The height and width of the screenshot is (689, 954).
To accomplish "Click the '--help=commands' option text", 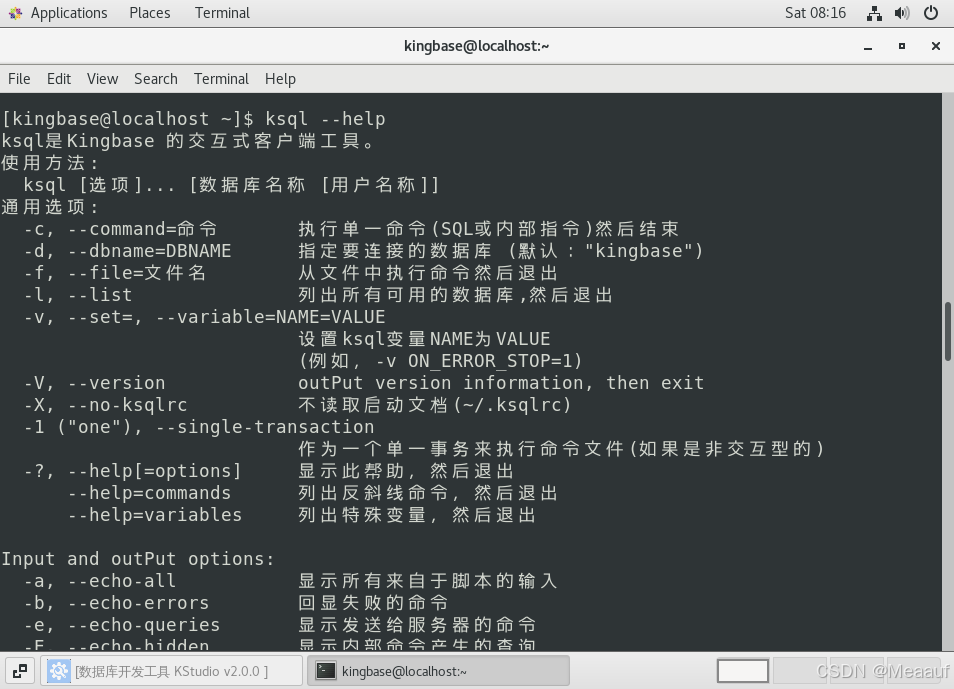I will coord(150,492).
